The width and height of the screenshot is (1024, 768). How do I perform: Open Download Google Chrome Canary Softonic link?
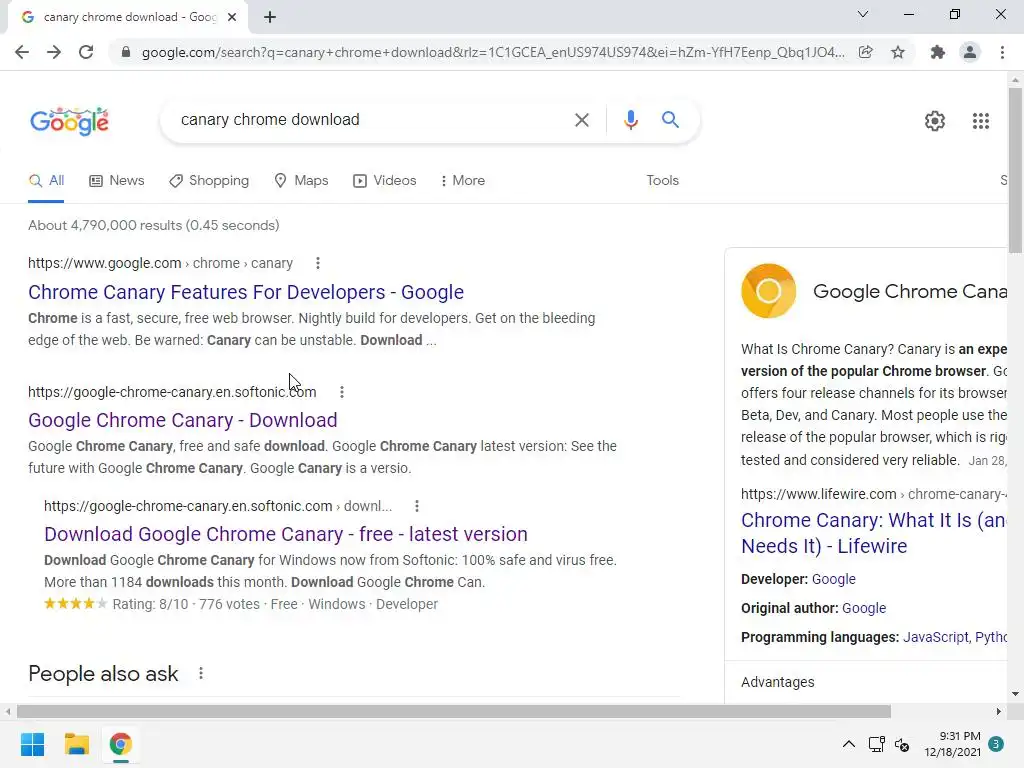285,534
